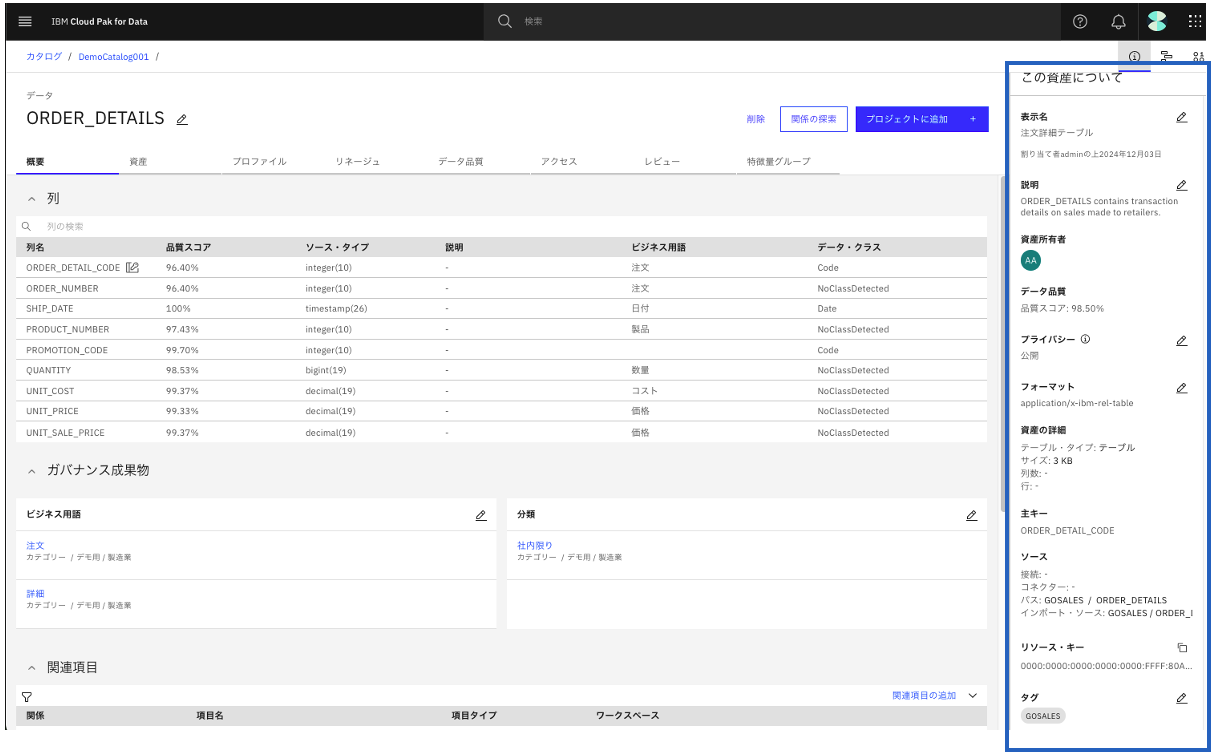Focus the top global search field
Viewport: 1220px width, 755px height.
(770, 21)
